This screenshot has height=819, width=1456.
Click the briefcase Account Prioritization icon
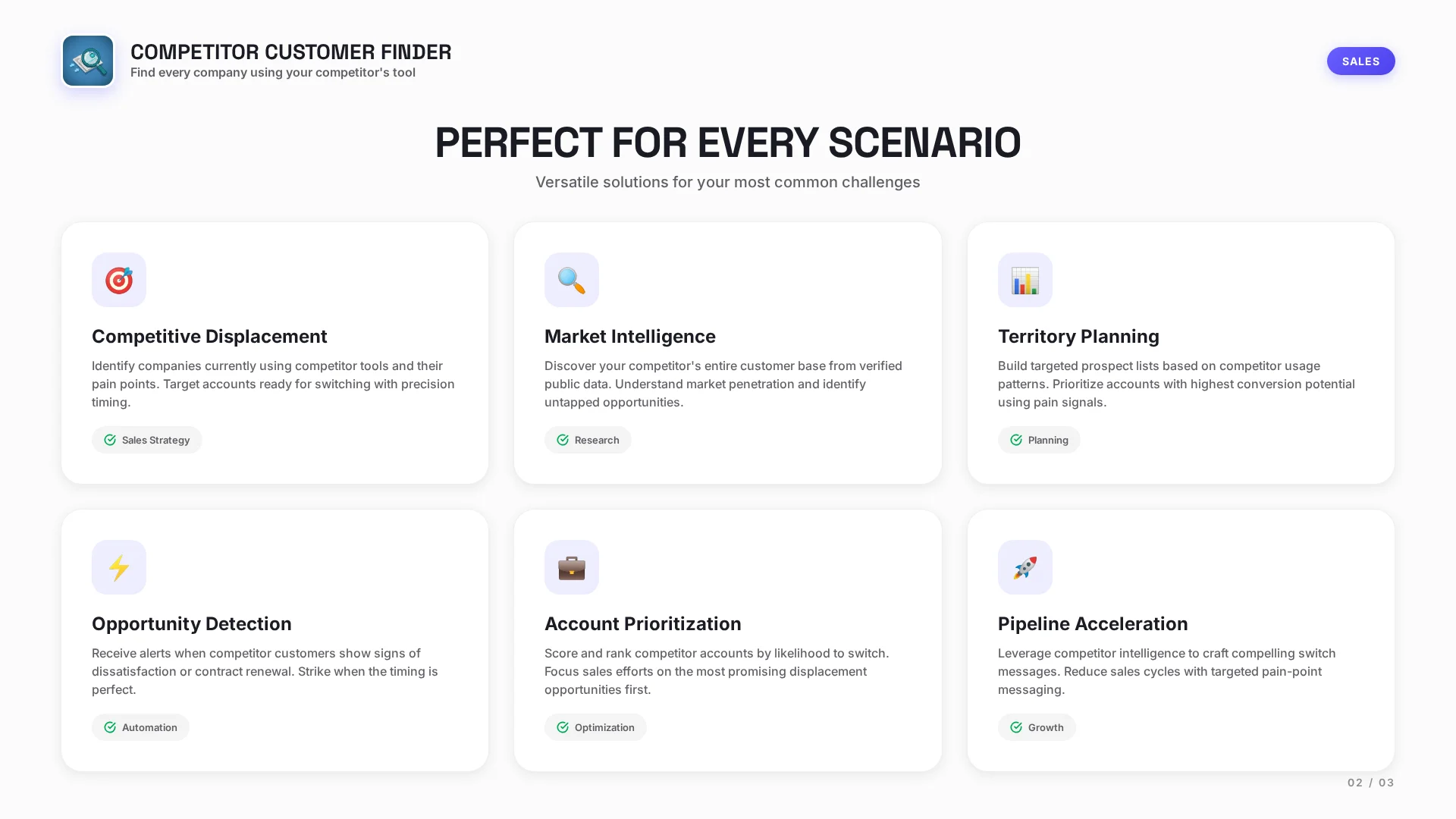coord(572,567)
